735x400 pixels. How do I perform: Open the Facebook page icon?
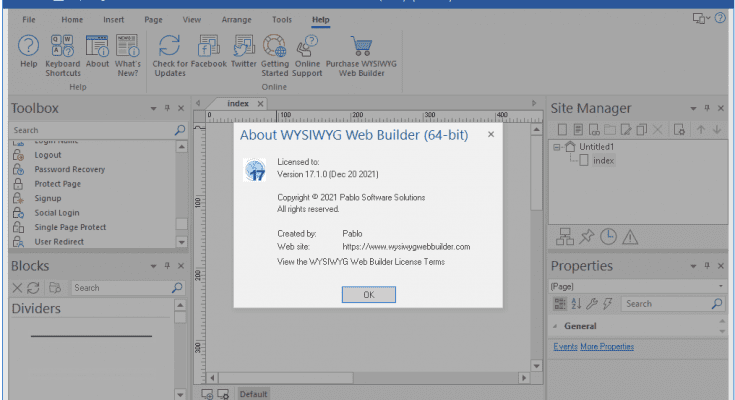(x=209, y=52)
